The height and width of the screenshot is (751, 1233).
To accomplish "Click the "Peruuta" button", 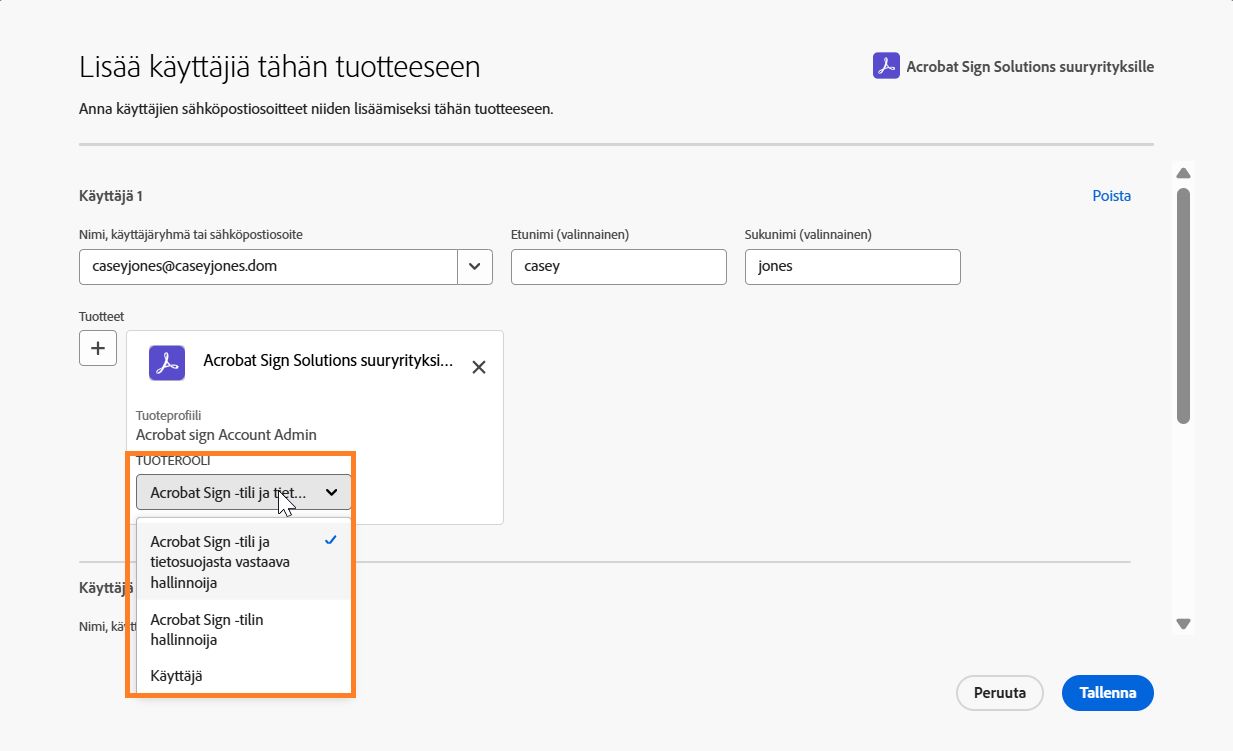I will [x=999, y=692].
